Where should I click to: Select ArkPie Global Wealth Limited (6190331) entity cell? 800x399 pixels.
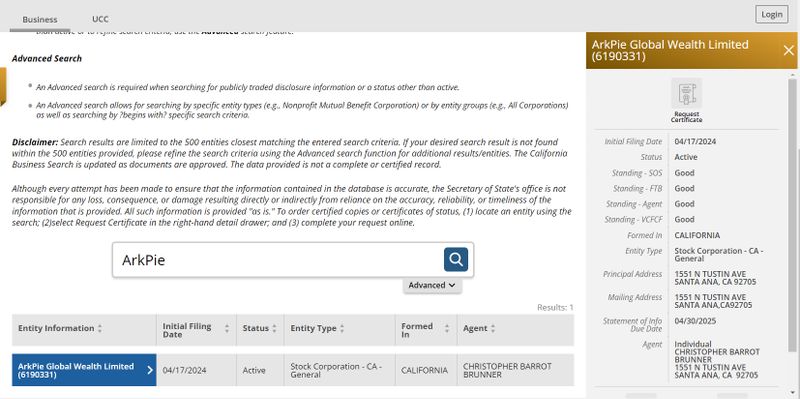(x=84, y=370)
